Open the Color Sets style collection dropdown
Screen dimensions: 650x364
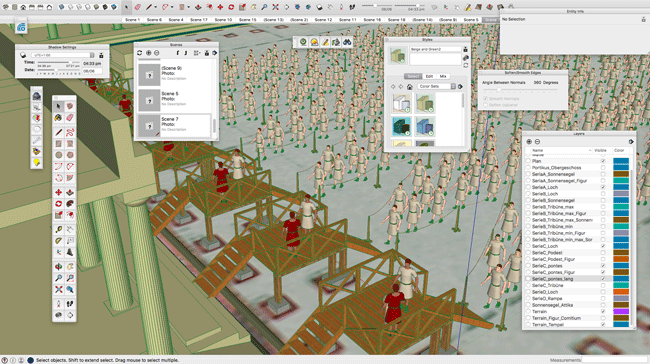437,86
